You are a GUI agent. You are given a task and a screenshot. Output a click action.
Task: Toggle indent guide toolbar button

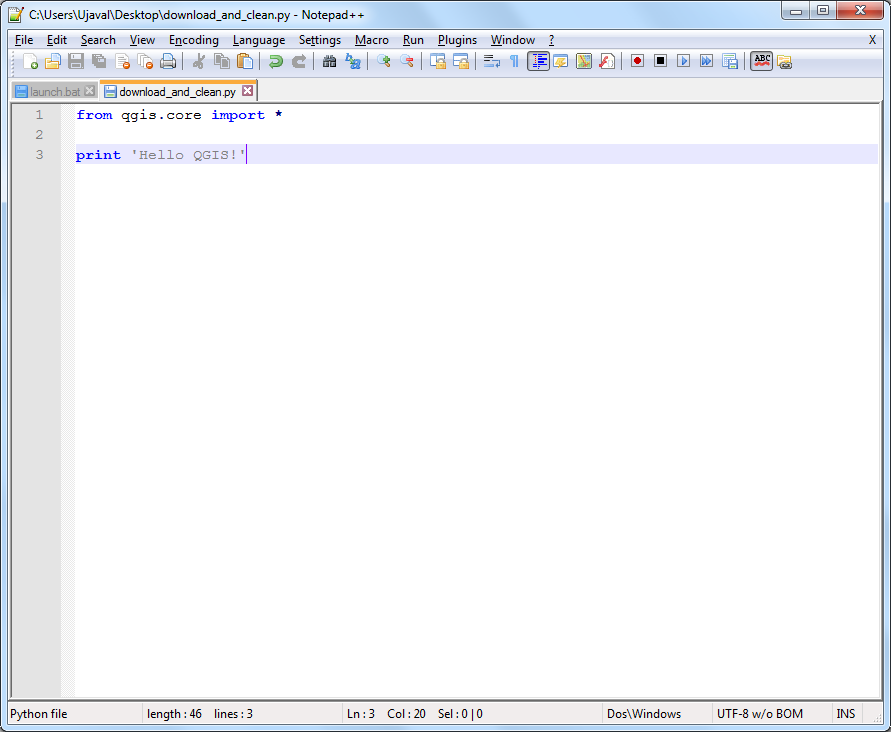pyautogui.click(x=538, y=61)
